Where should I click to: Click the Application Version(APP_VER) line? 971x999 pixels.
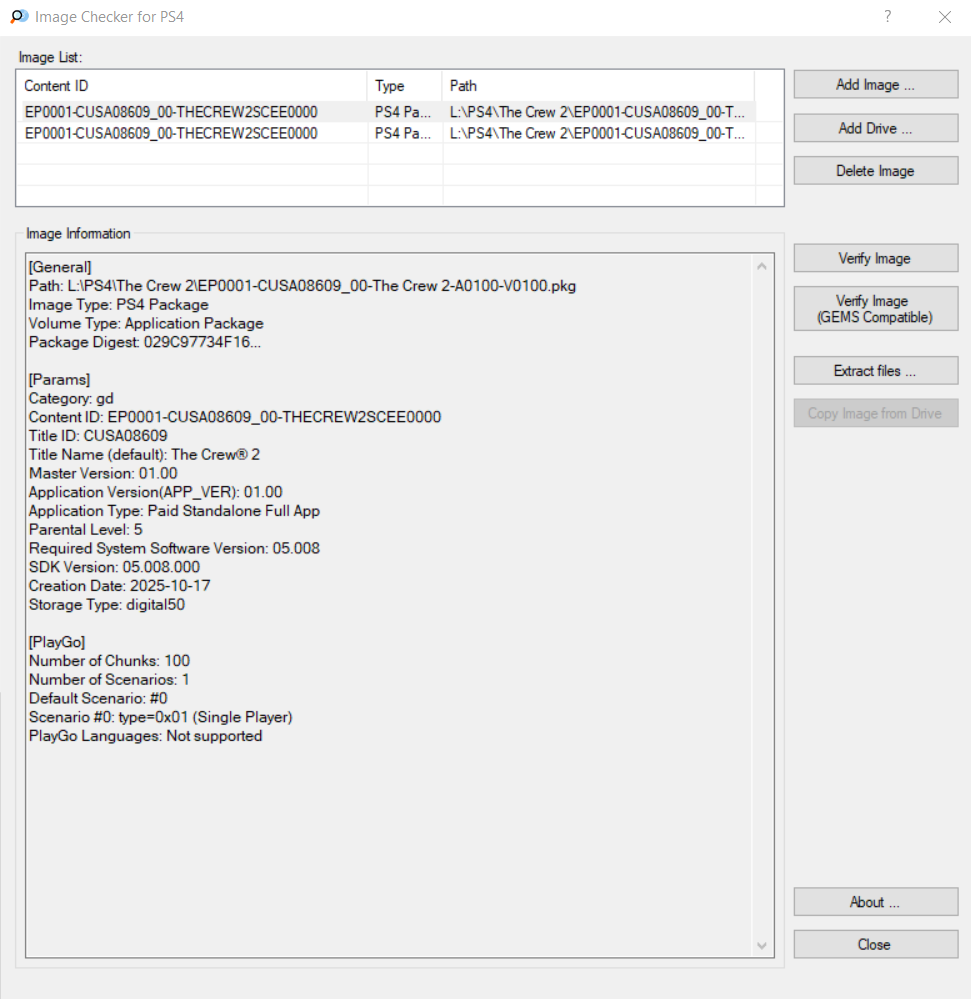pyautogui.click(x=155, y=492)
